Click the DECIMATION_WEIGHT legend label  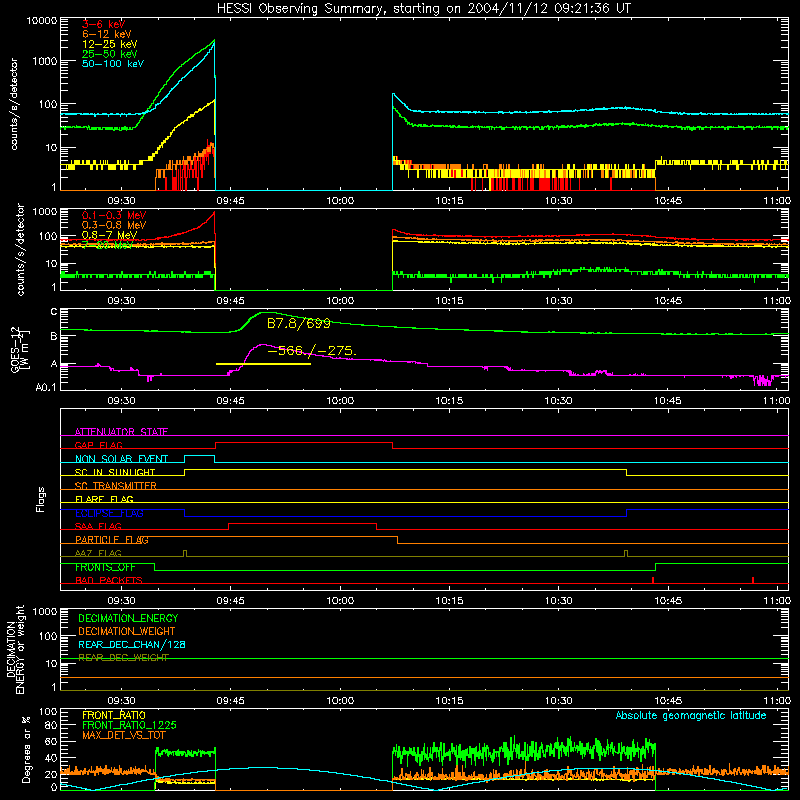tap(127, 631)
